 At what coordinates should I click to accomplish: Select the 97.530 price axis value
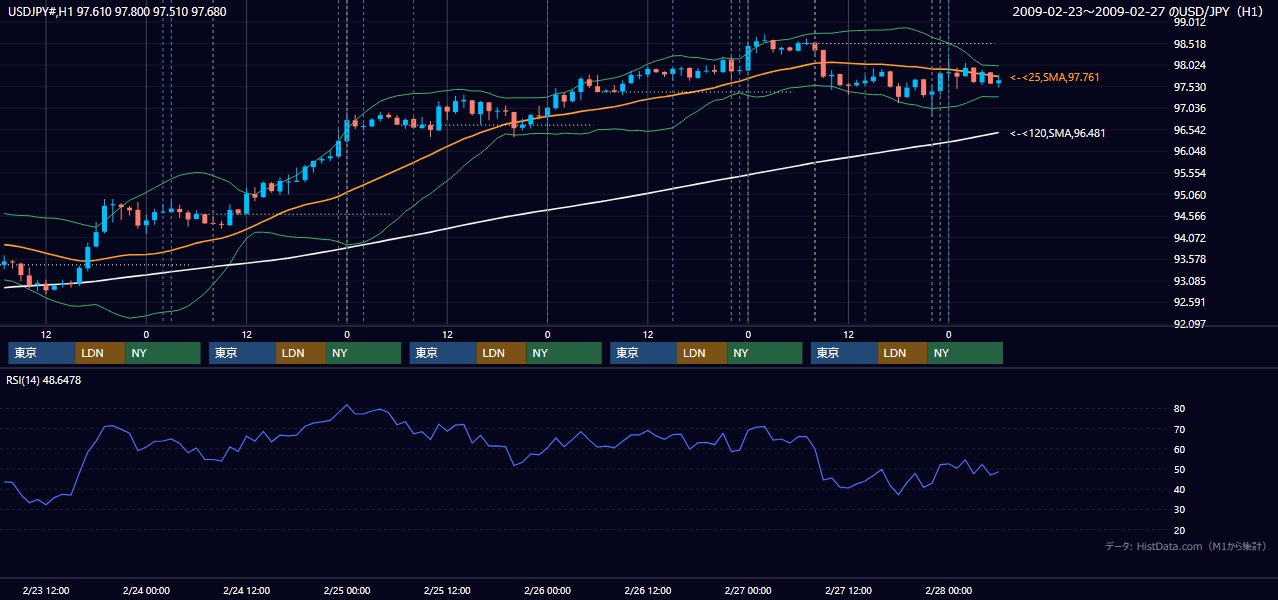pyautogui.click(x=1190, y=87)
